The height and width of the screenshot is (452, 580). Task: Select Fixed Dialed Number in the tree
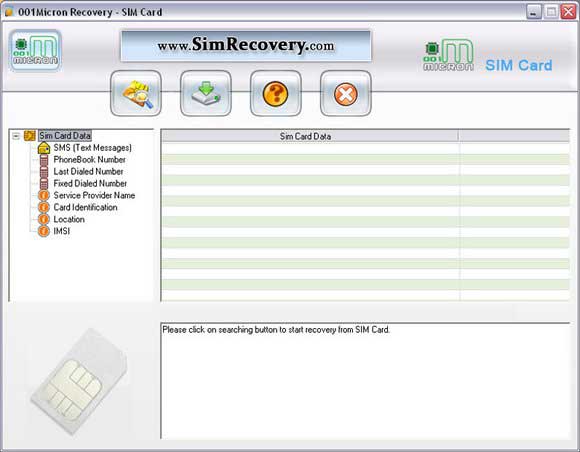tap(90, 183)
